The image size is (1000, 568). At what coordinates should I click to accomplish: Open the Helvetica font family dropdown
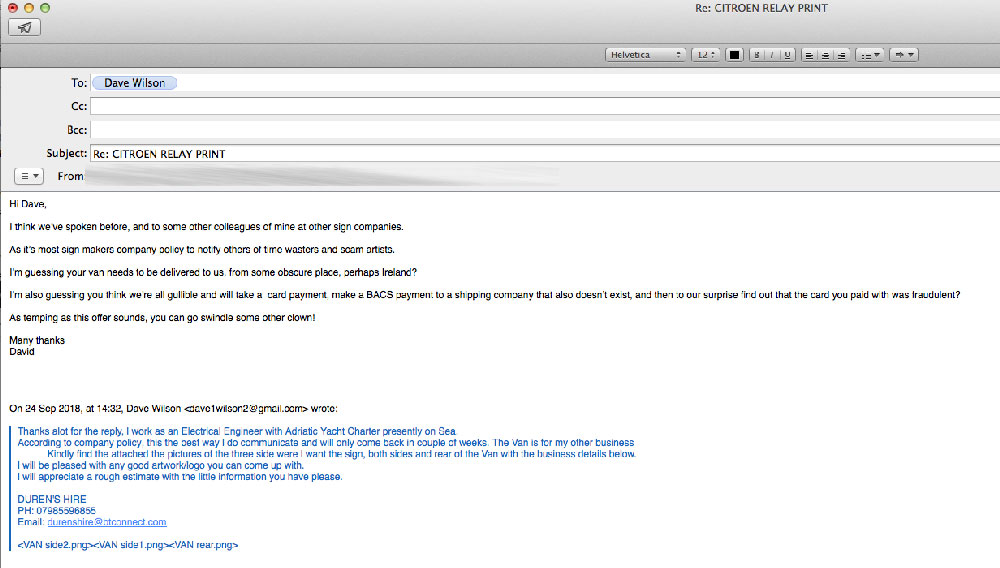[645, 55]
